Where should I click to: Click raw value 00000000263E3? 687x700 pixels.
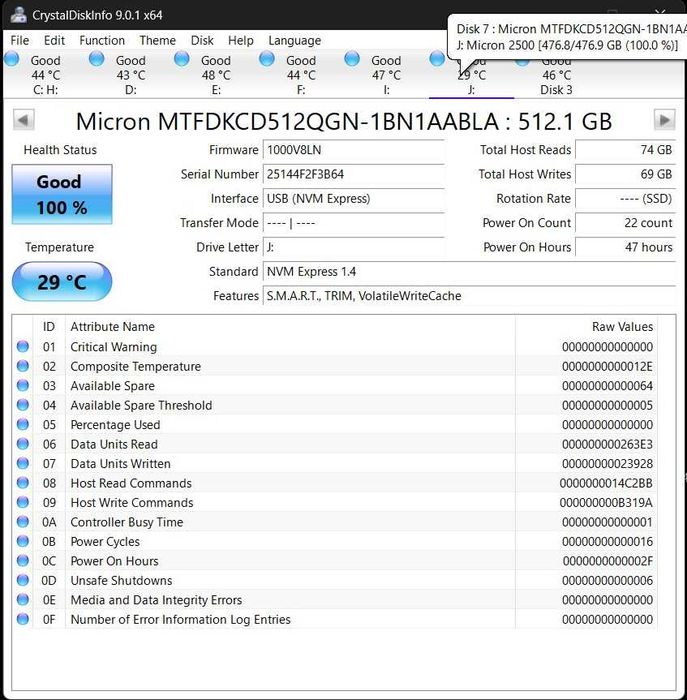[607, 444]
